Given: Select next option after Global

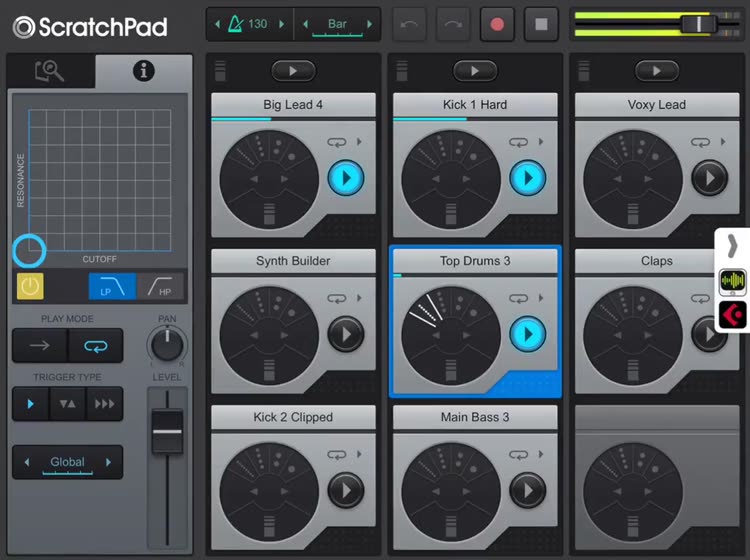Looking at the screenshot, I should [109, 462].
